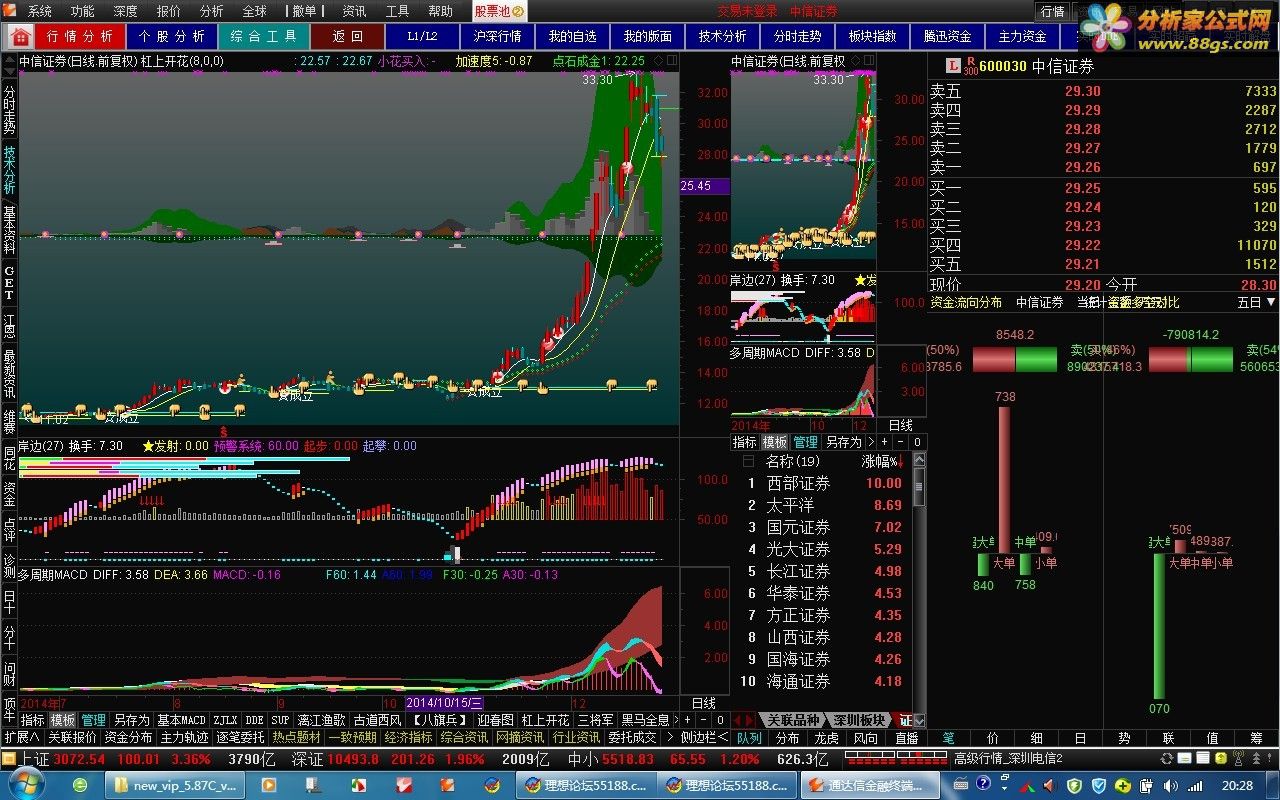Click the 行情分析 button

click(80, 36)
